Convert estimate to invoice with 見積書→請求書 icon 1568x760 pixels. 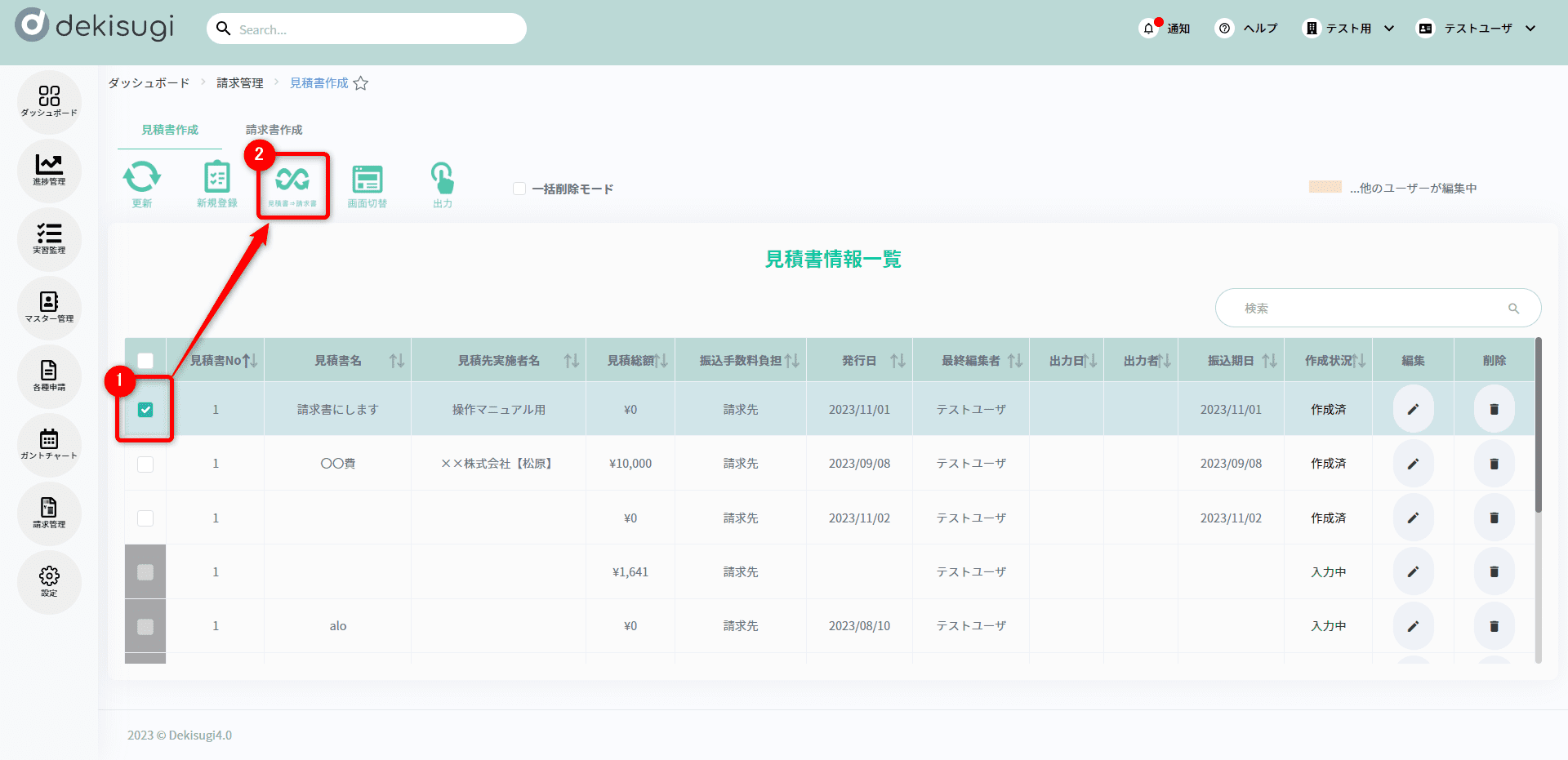point(292,180)
